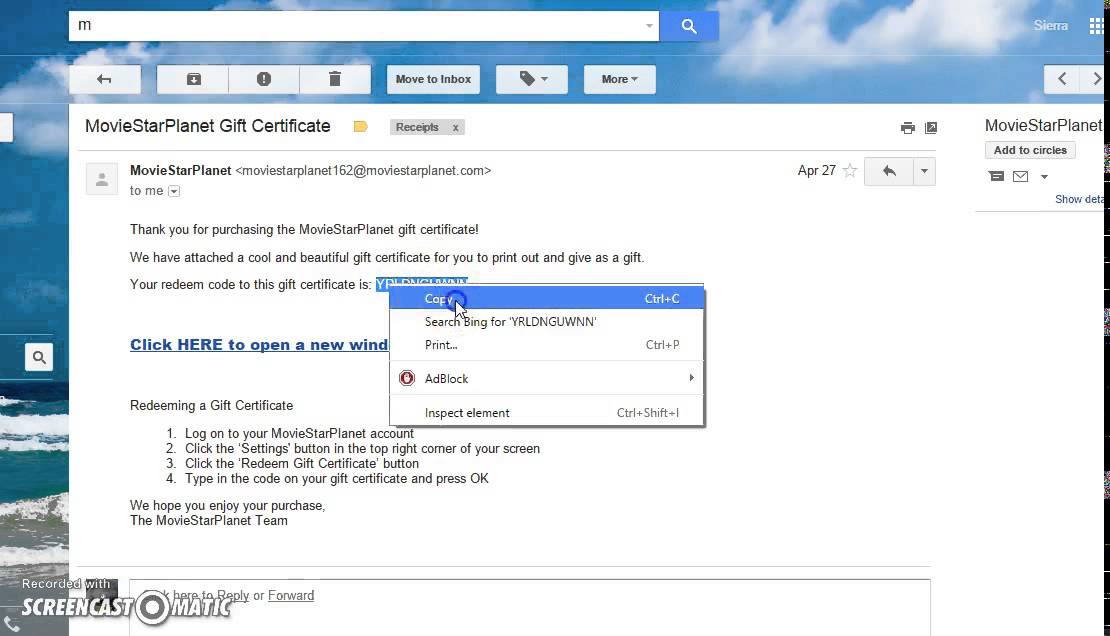The width and height of the screenshot is (1110, 636).
Task: Open search options dropdown arrow
Action: tap(649, 26)
